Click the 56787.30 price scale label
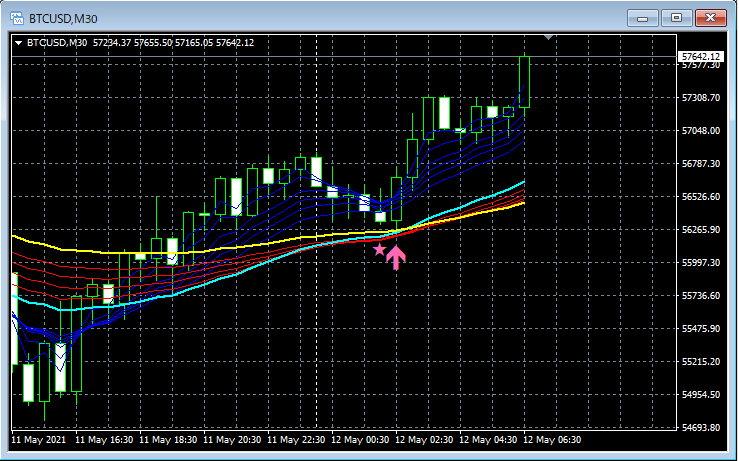This screenshot has height=461, width=739. [x=701, y=164]
